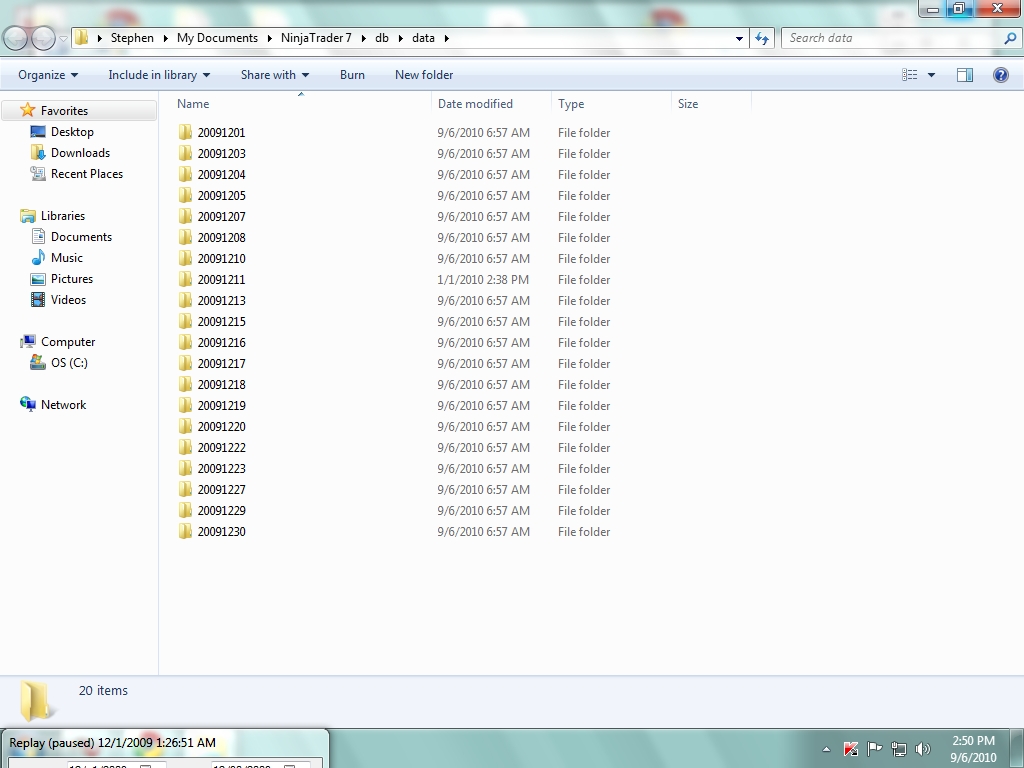The height and width of the screenshot is (768, 1024).
Task: Select folder icon beside 20091211
Action: (x=185, y=280)
